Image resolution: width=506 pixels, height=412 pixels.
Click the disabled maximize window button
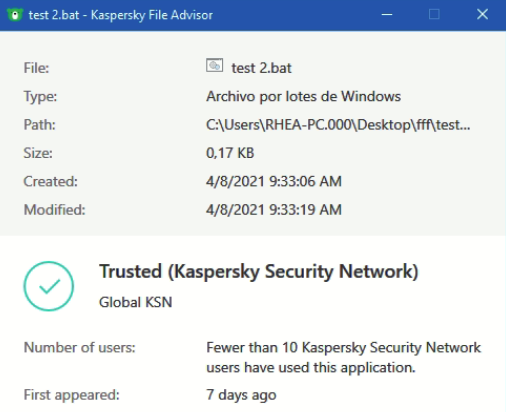pyautogui.click(x=434, y=15)
